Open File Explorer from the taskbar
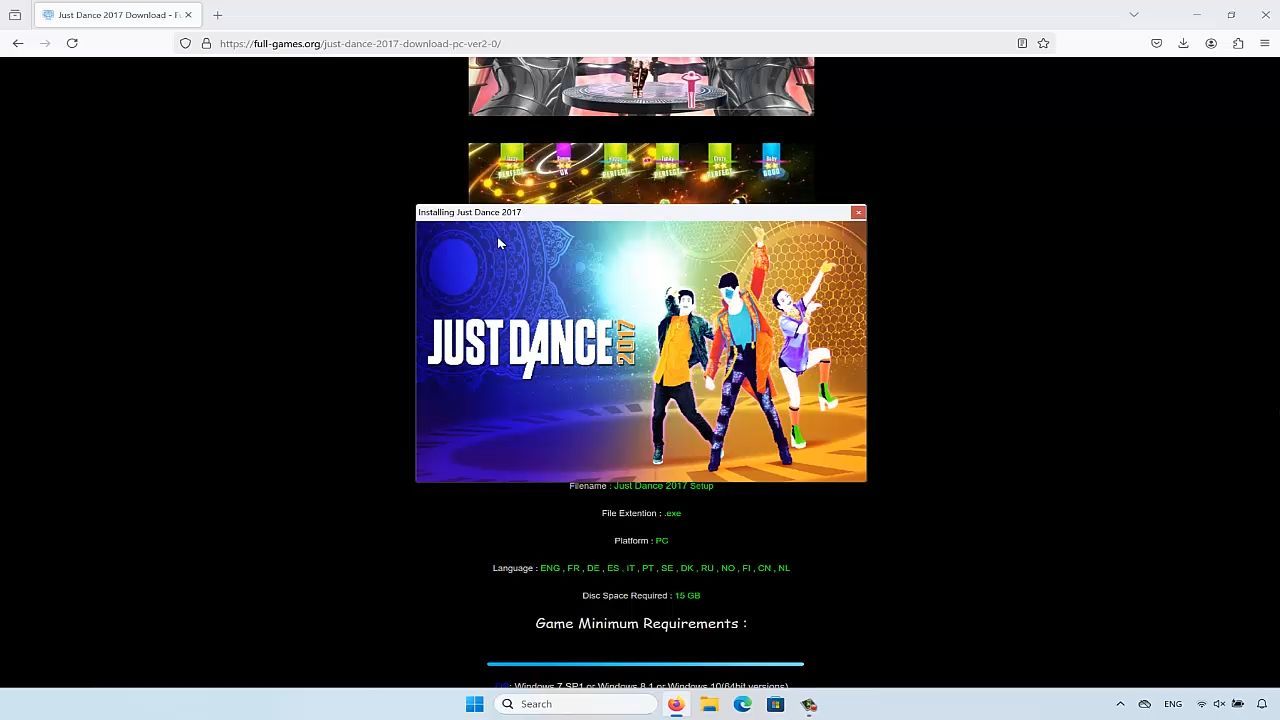The height and width of the screenshot is (720, 1280). (709, 704)
